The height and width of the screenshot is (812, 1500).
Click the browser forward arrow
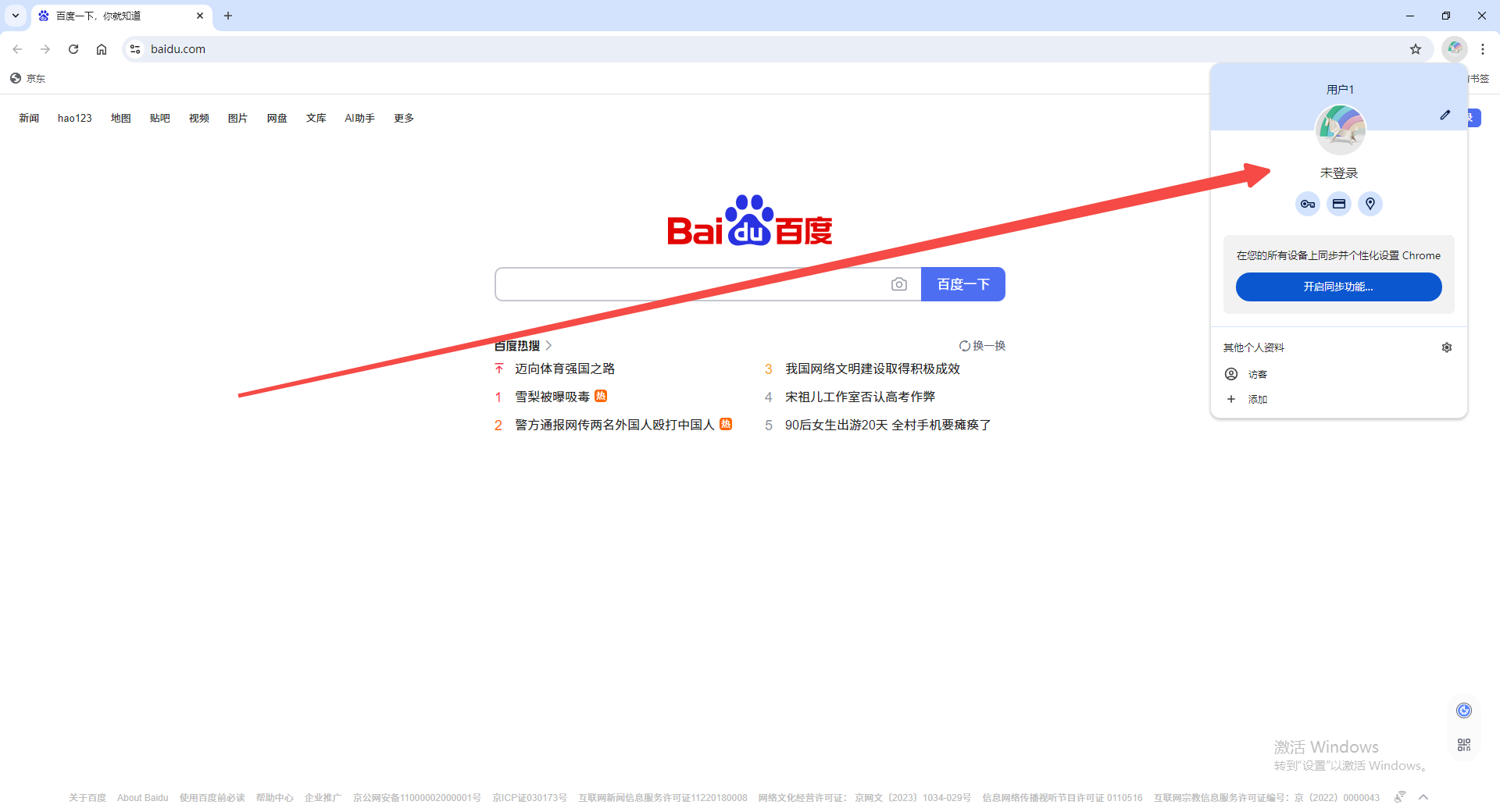pos(45,49)
